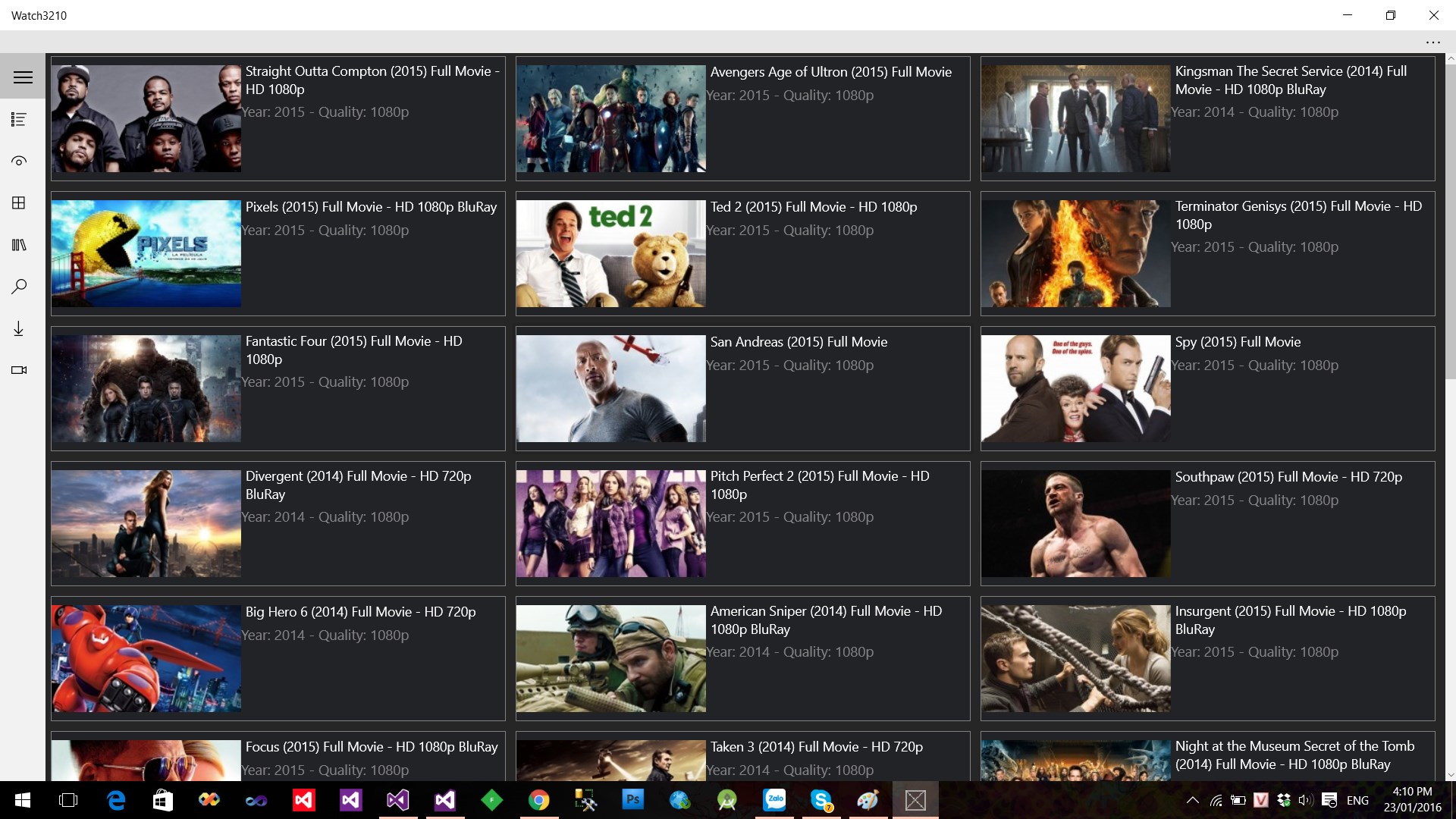The width and height of the screenshot is (1456, 819).
Task: Open San Andreas movie thumbnail
Action: pos(610,388)
